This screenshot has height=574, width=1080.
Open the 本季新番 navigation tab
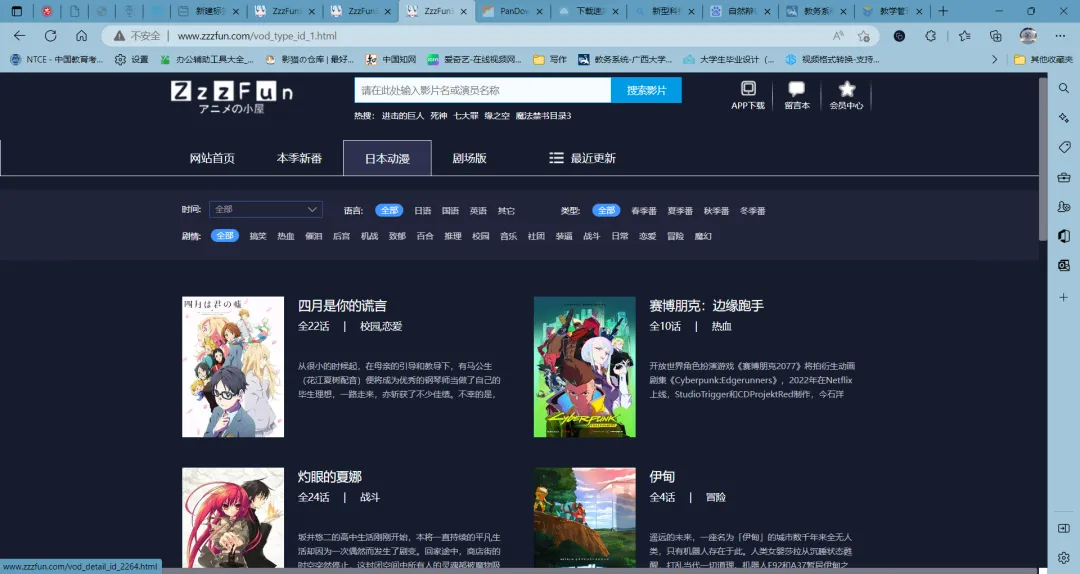pos(299,158)
